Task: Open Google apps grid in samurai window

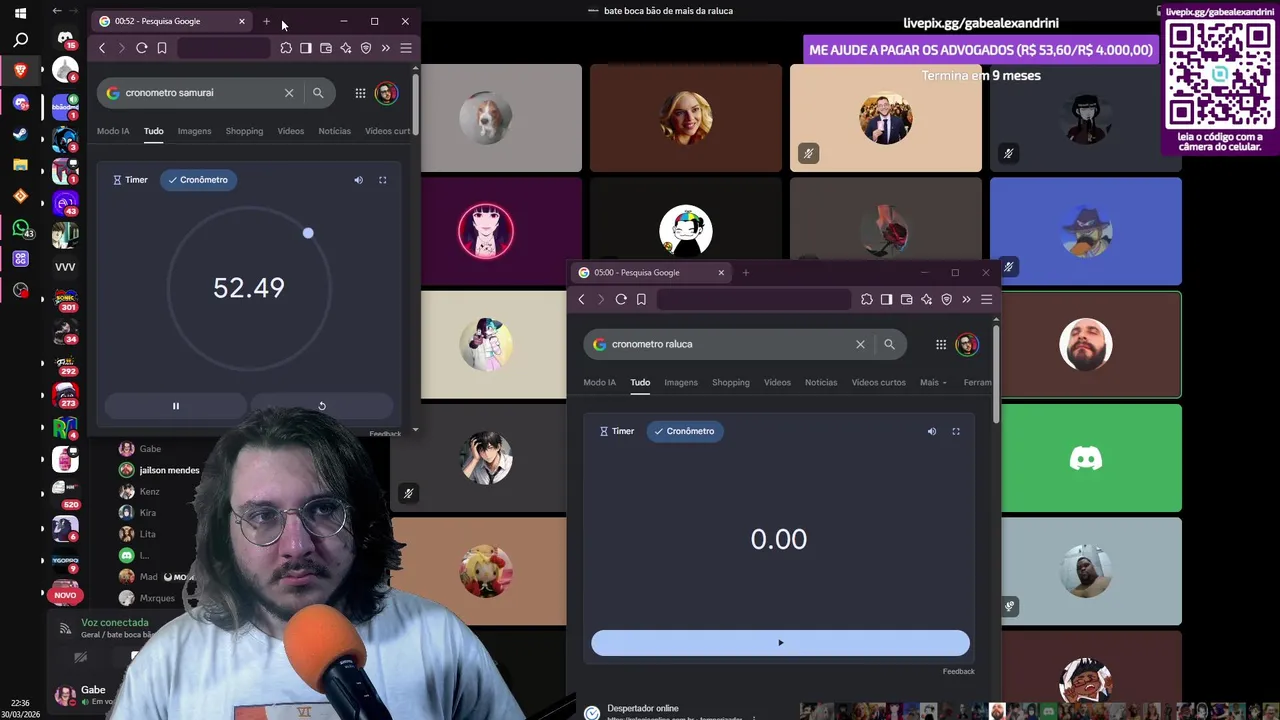Action: tap(360, 93)
